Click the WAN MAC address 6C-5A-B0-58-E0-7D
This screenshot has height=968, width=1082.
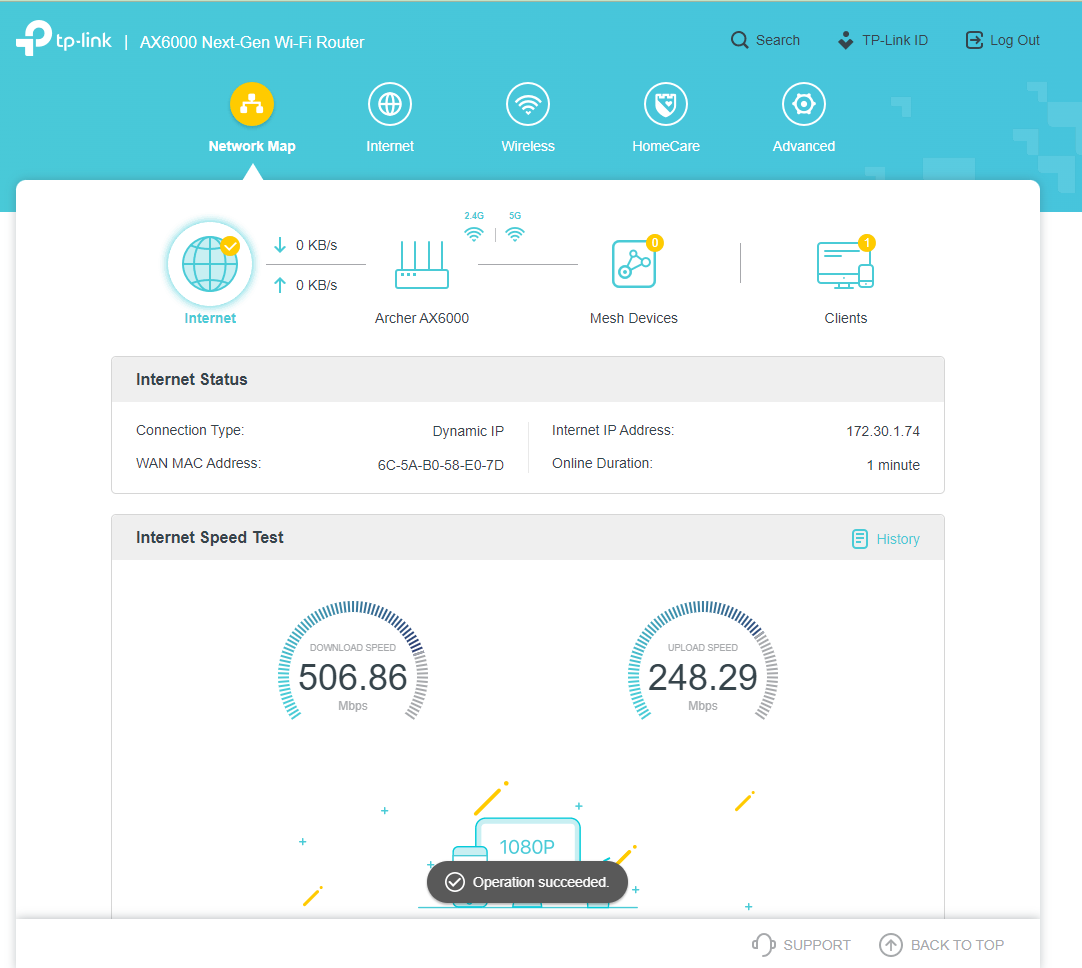[x=440, y=465]
